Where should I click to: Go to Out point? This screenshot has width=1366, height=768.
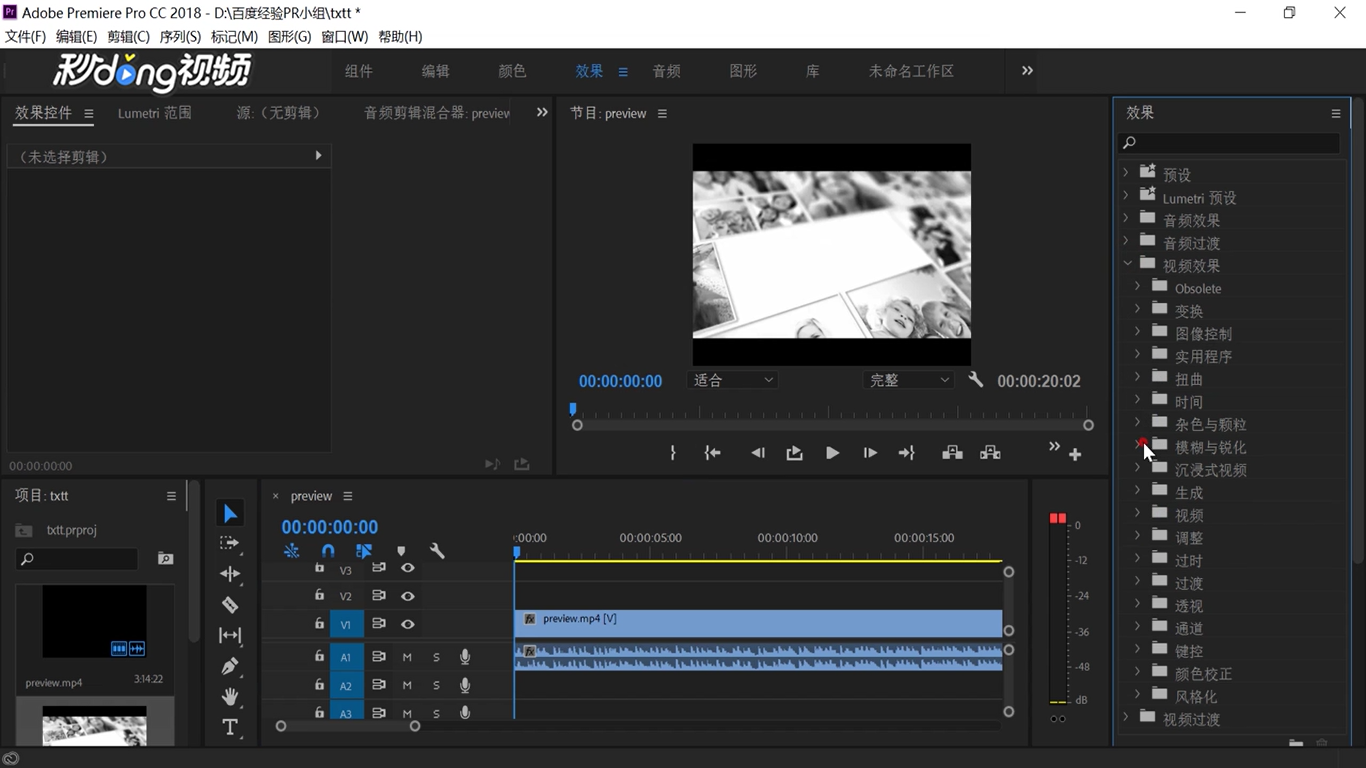[907, 453]
